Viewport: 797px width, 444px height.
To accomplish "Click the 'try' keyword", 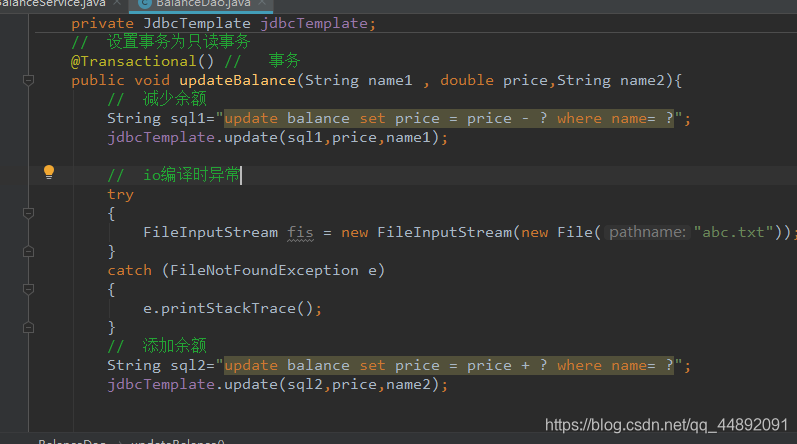I will tap(120, 195).
